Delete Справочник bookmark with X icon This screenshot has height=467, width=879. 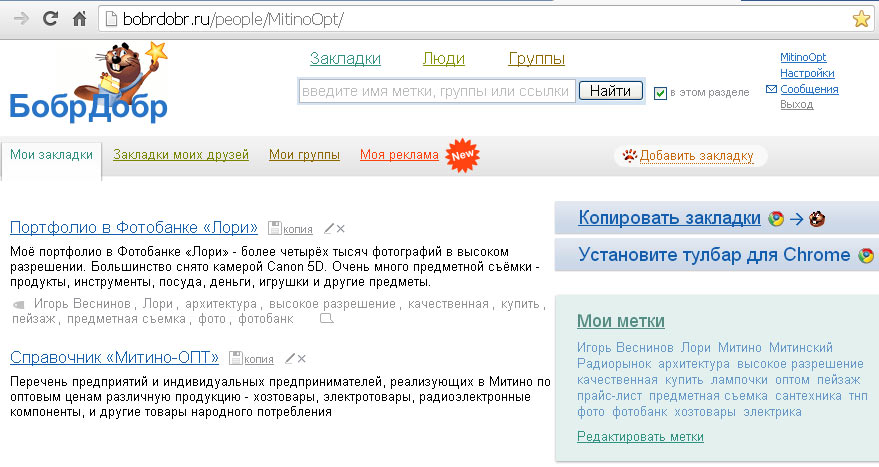(x=302, y=359)
